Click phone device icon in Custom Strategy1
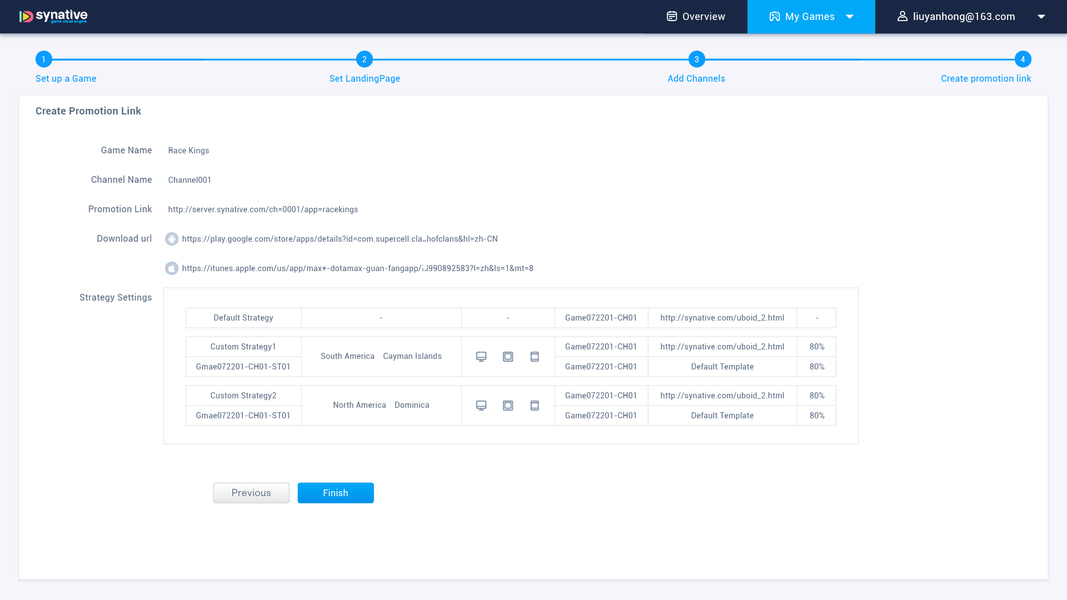This screenshot has width=1067, height=600. point(535,356)
